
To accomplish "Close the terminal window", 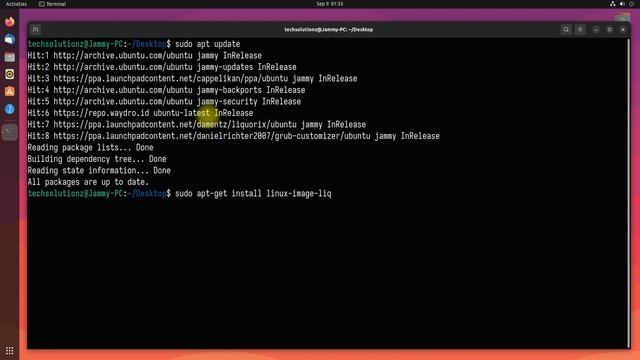I will tap(623, 29).
